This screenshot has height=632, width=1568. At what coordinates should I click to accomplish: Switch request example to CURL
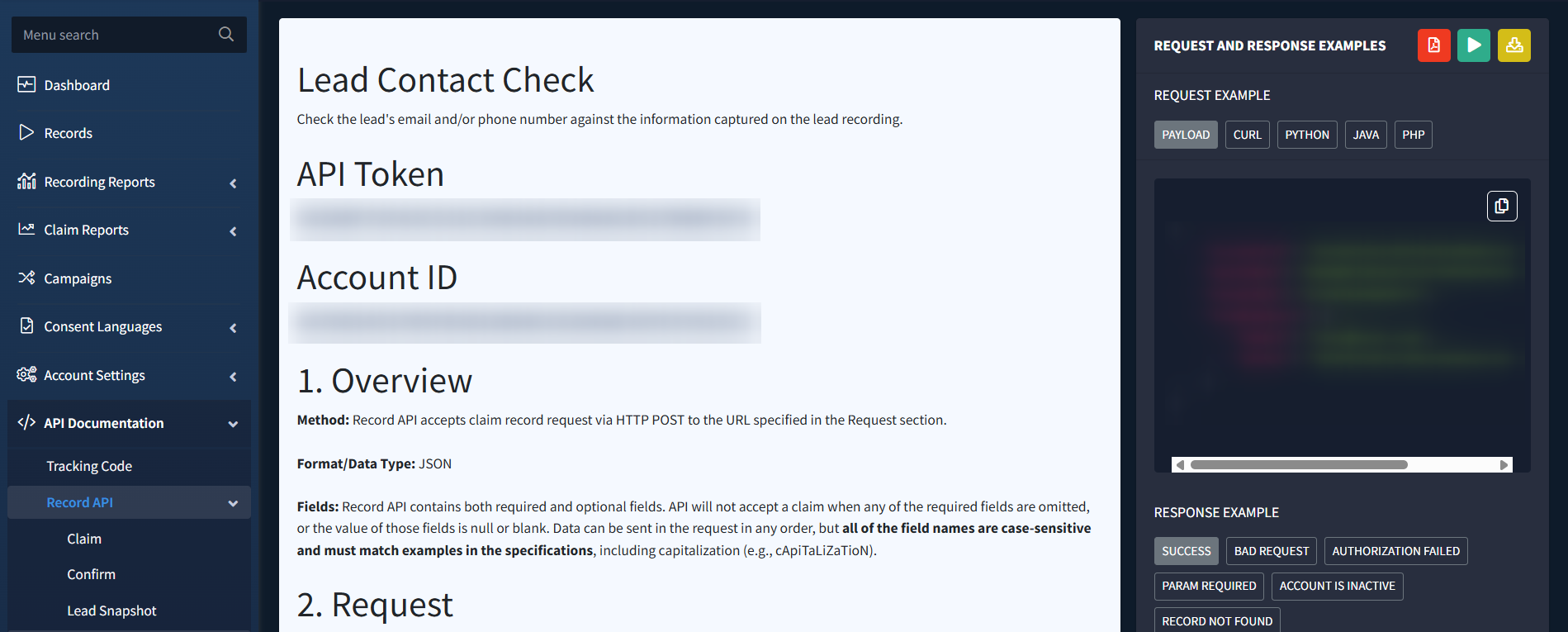coord(1247,135)
